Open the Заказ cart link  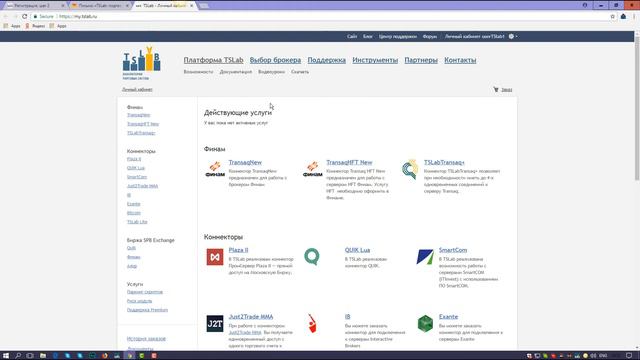pyautogui.click(x=507, y=89)
